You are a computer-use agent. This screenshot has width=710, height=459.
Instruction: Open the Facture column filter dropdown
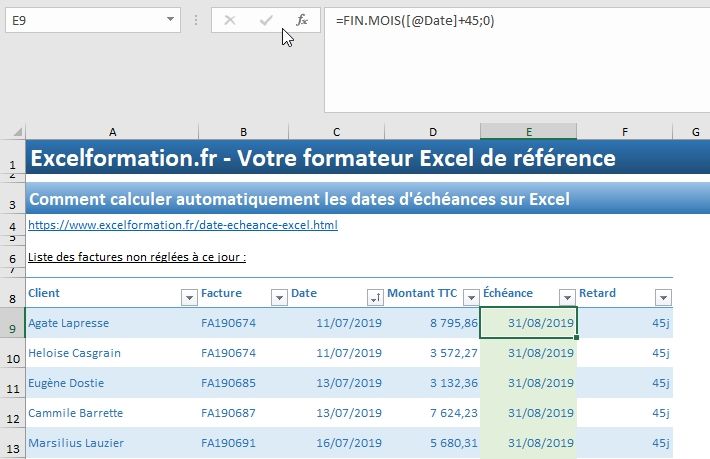pos(278,297)
